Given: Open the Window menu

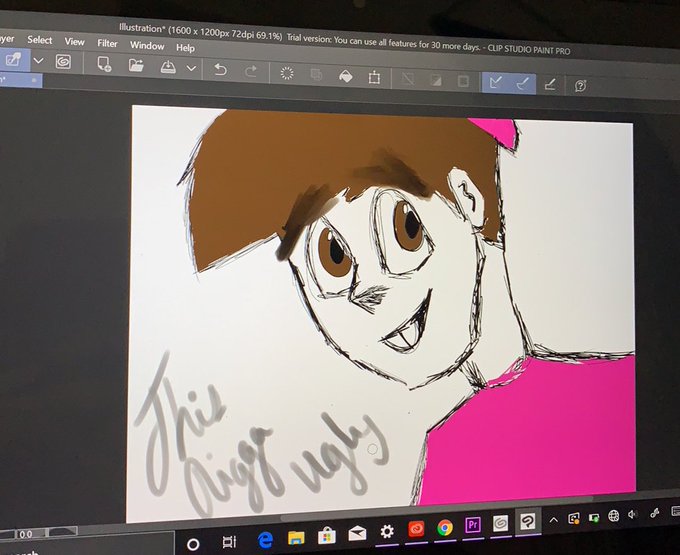Looking at the screenshot, I should click(147, 46).
